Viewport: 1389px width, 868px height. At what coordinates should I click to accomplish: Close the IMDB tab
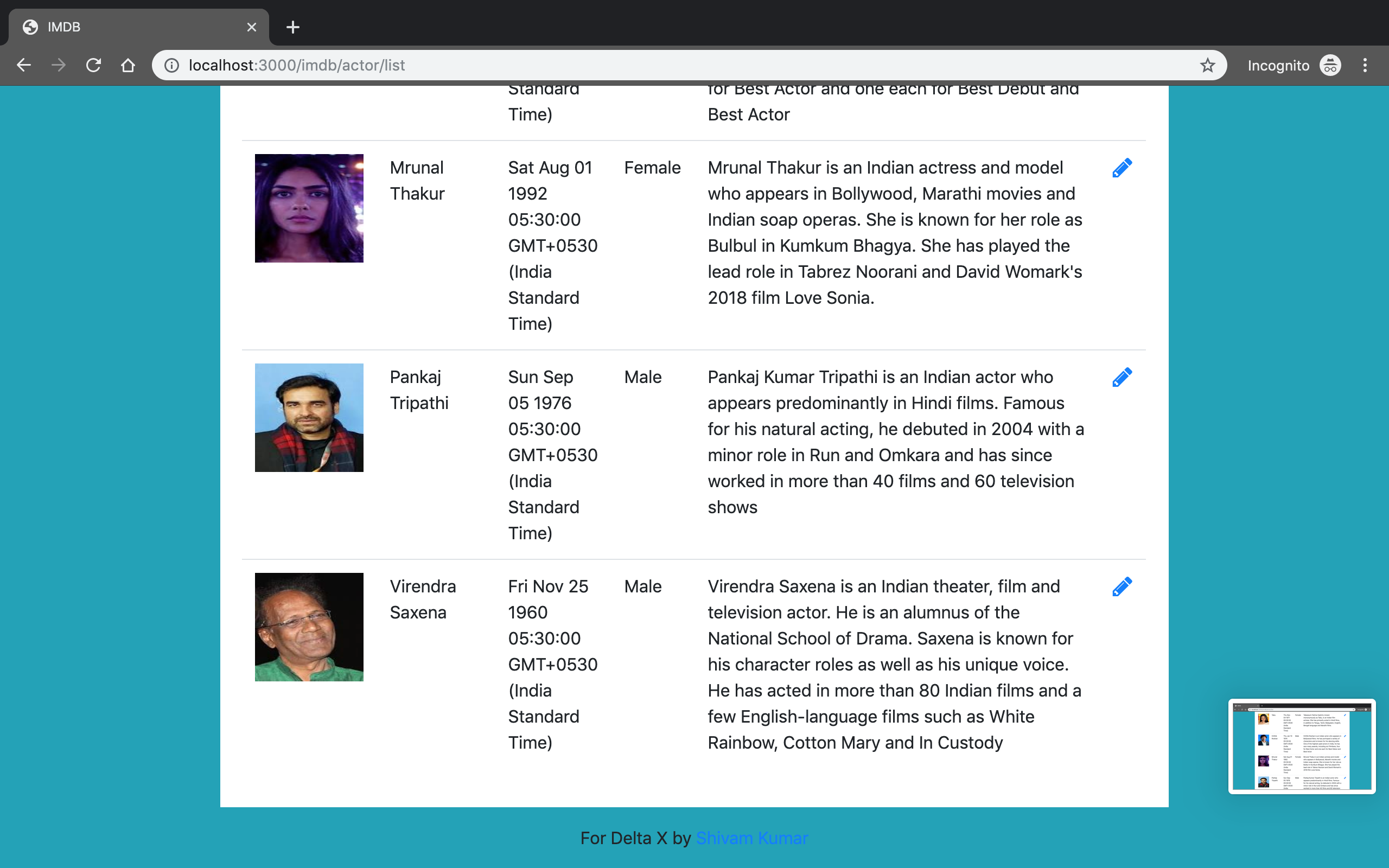[251, 27]
